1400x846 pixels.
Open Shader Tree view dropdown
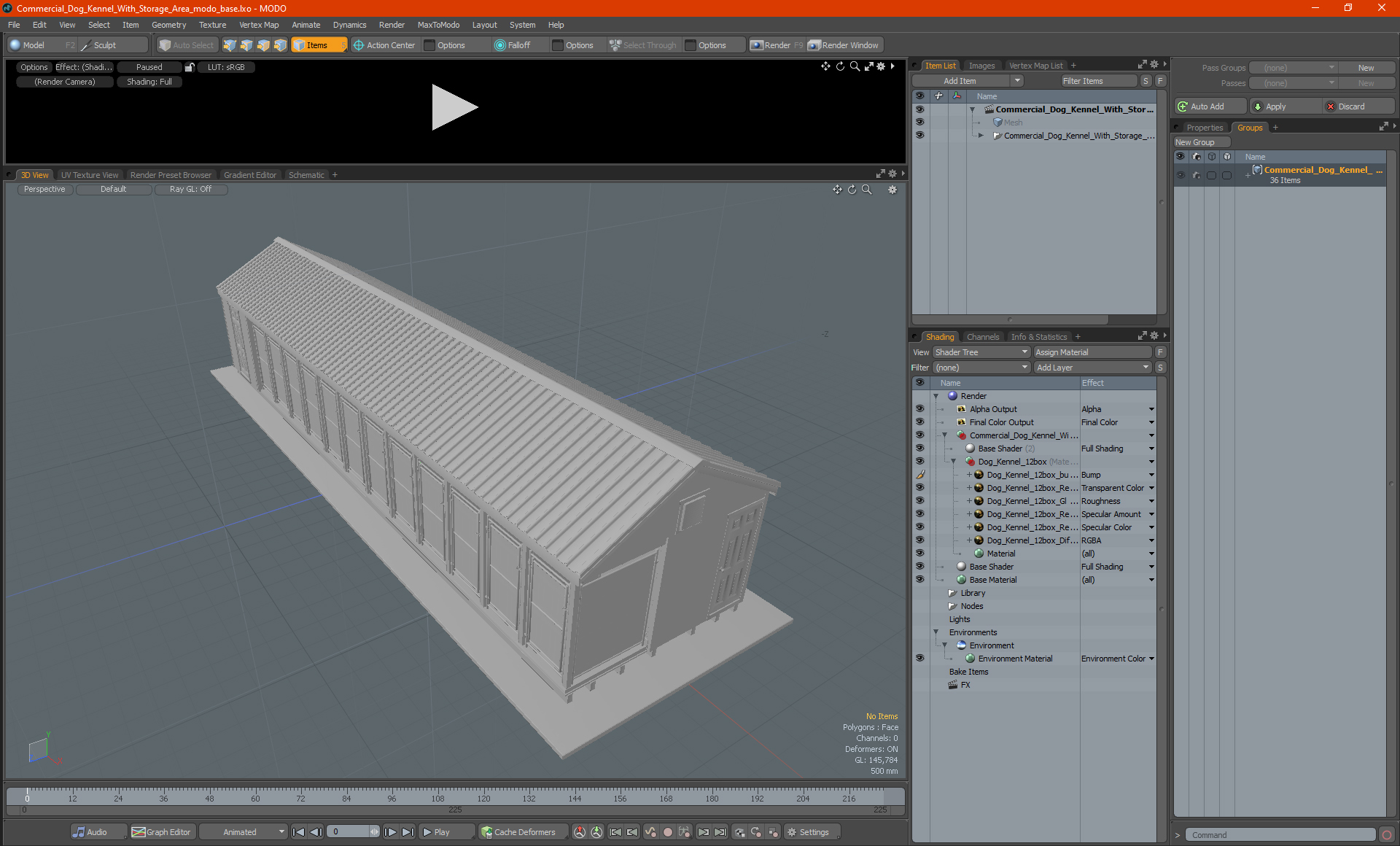[x=981, y=352]
